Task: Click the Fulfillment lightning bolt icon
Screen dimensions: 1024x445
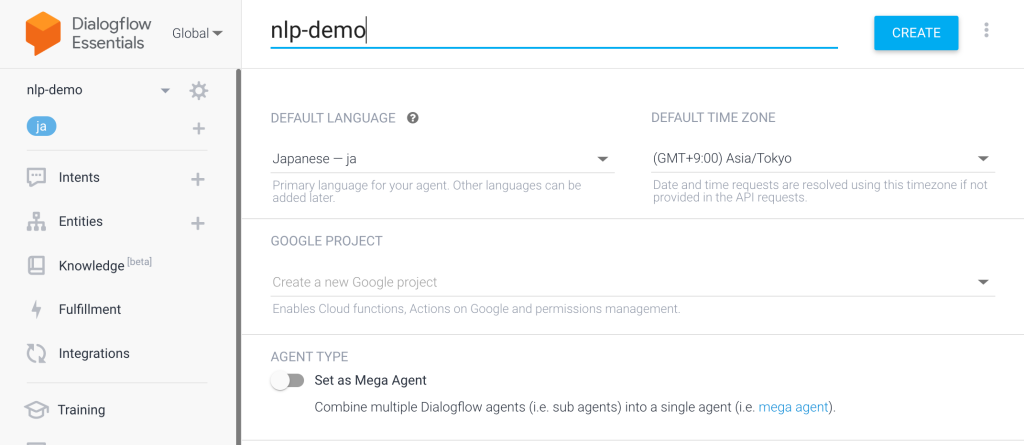Action: pos(37,310)
